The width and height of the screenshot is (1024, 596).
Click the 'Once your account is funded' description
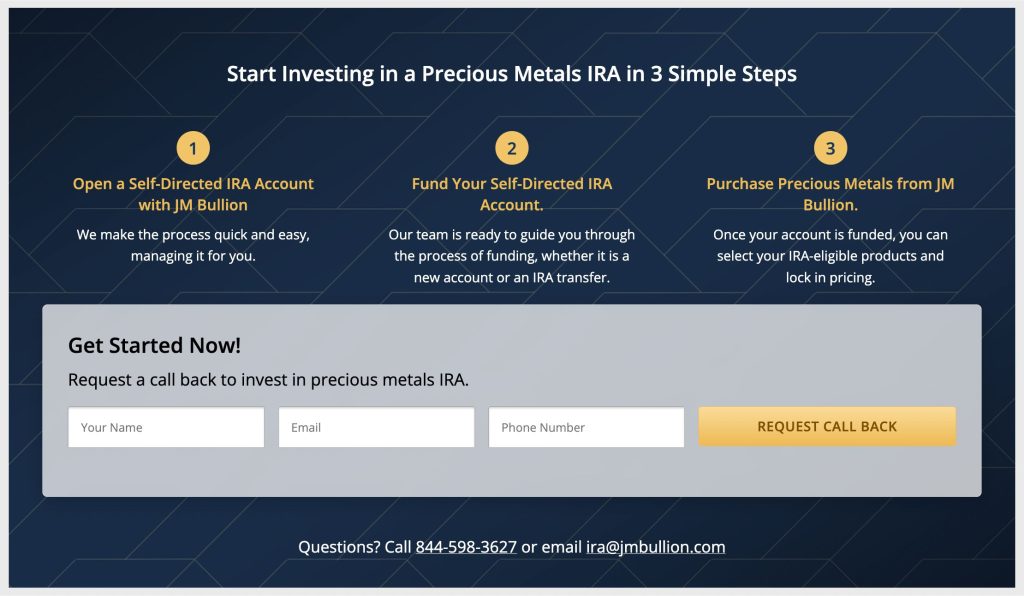[x=830, y=256]
